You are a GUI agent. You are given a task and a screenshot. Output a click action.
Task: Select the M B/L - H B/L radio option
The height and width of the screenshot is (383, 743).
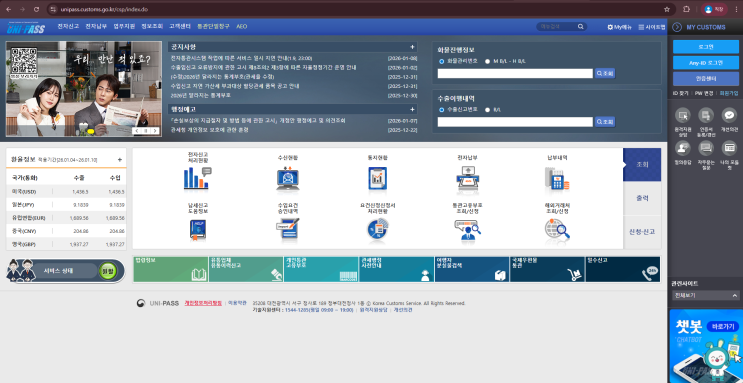487,61
